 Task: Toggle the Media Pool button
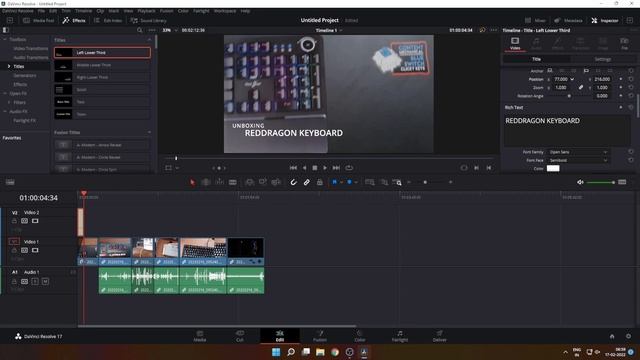pyautogui.click(x=38, y=20)
